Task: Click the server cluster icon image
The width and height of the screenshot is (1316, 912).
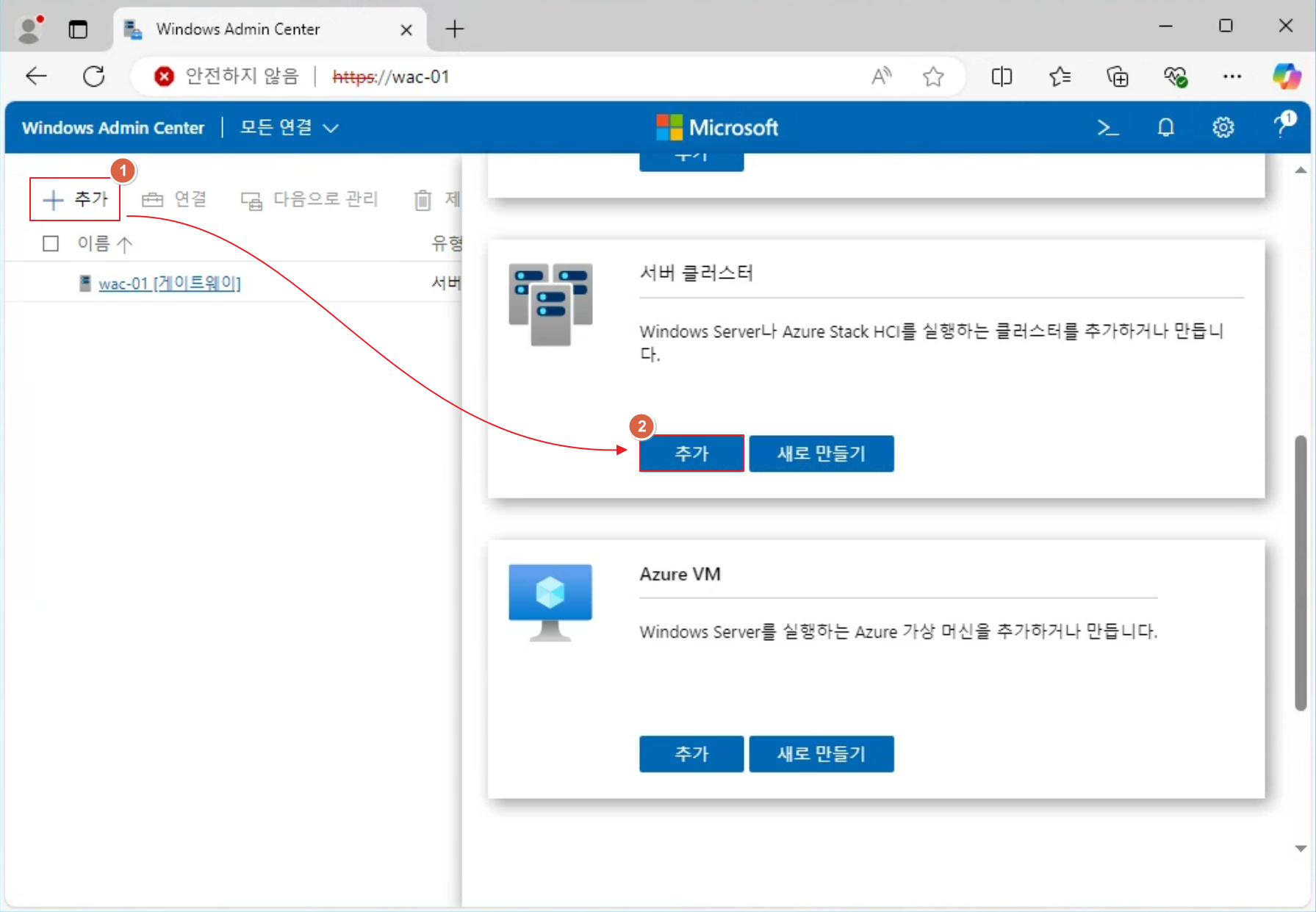Action: tap(550, 304)
